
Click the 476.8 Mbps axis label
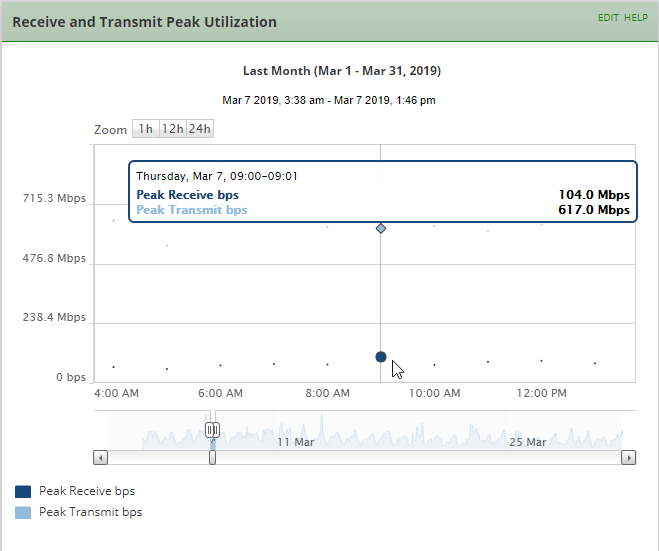pyautogui.click(x=54, y=258)
